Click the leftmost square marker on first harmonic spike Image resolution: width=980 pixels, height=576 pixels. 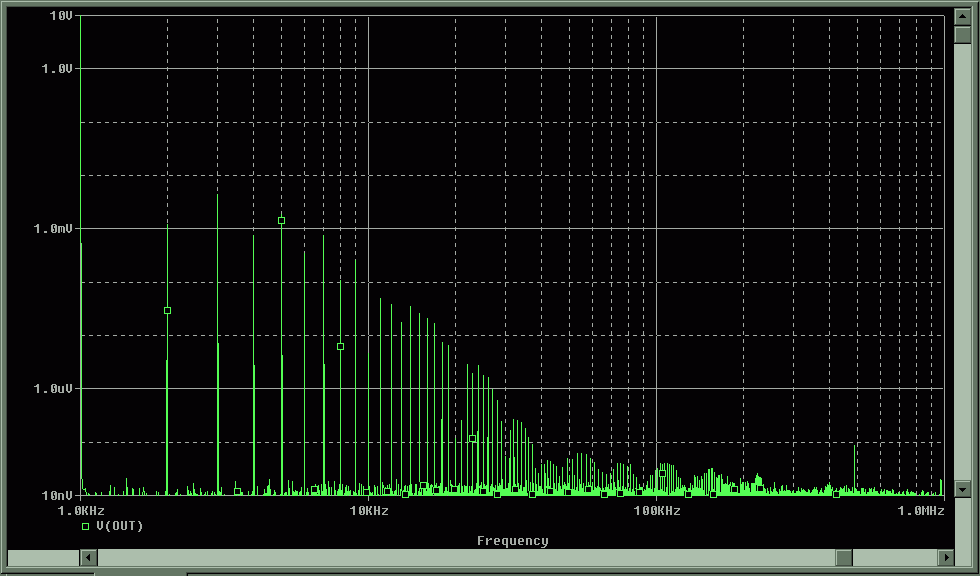167,311
